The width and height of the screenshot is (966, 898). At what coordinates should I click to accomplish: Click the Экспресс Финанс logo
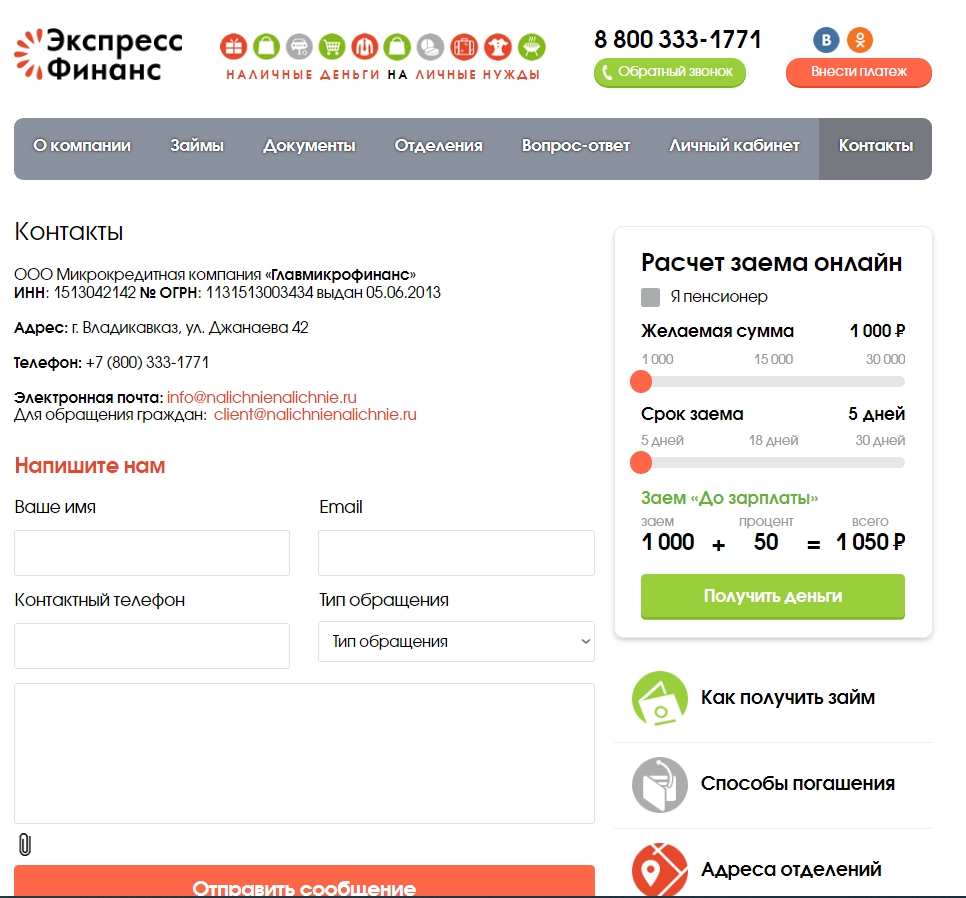coord(99,54)
